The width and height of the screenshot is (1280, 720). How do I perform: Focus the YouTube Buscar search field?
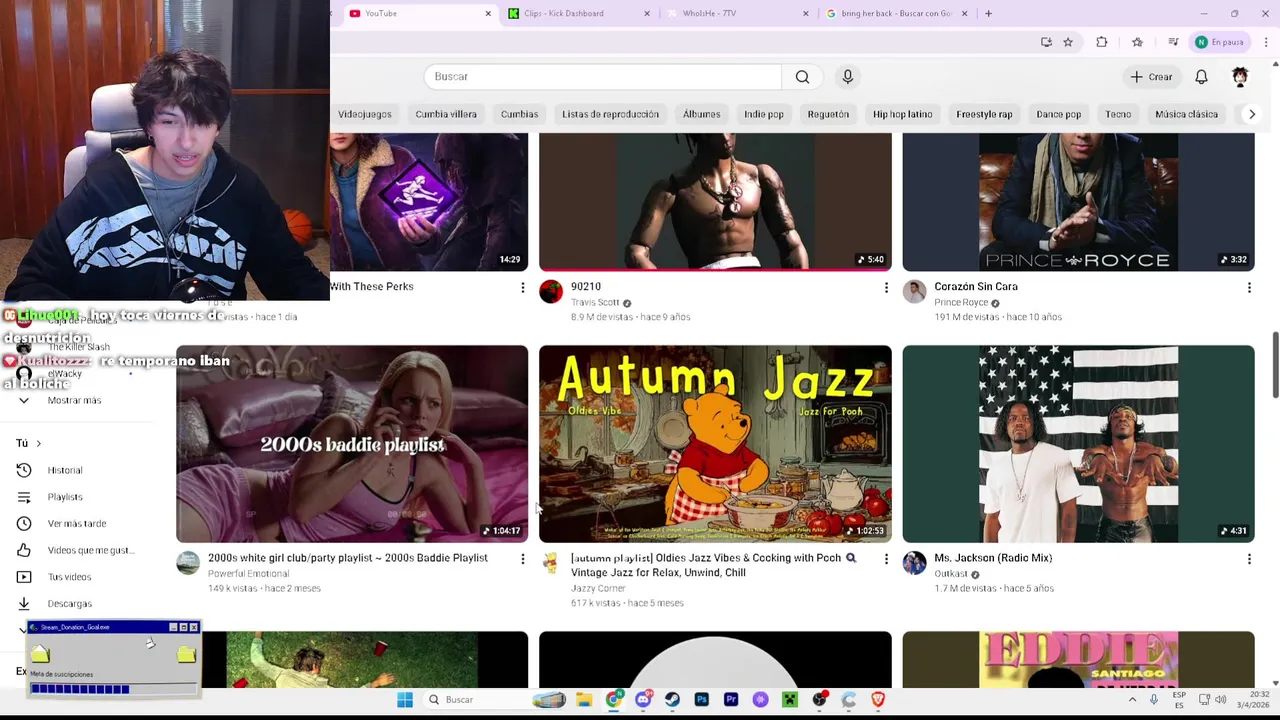point(603,77)
